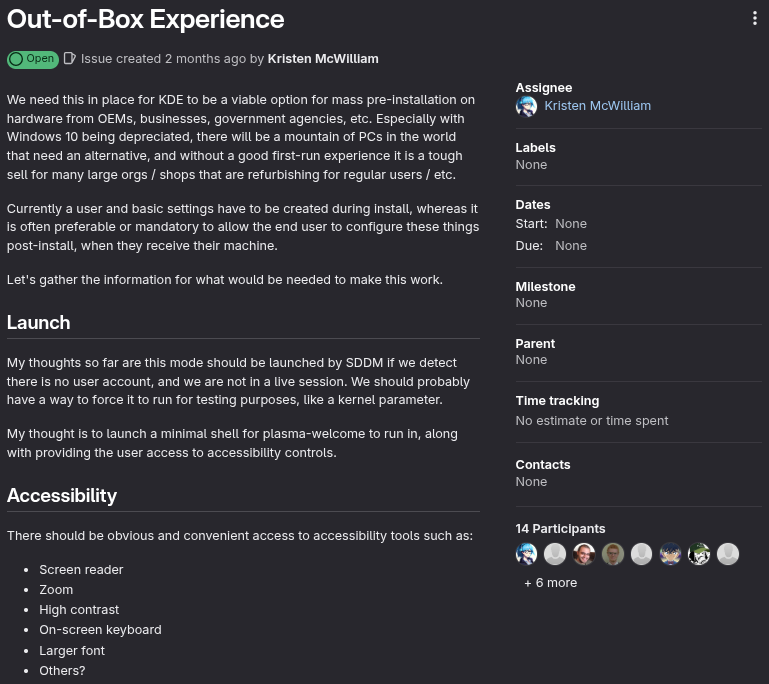Click third participant avatar, smiling man photo

pyautogui.click(x=584, y=554)
